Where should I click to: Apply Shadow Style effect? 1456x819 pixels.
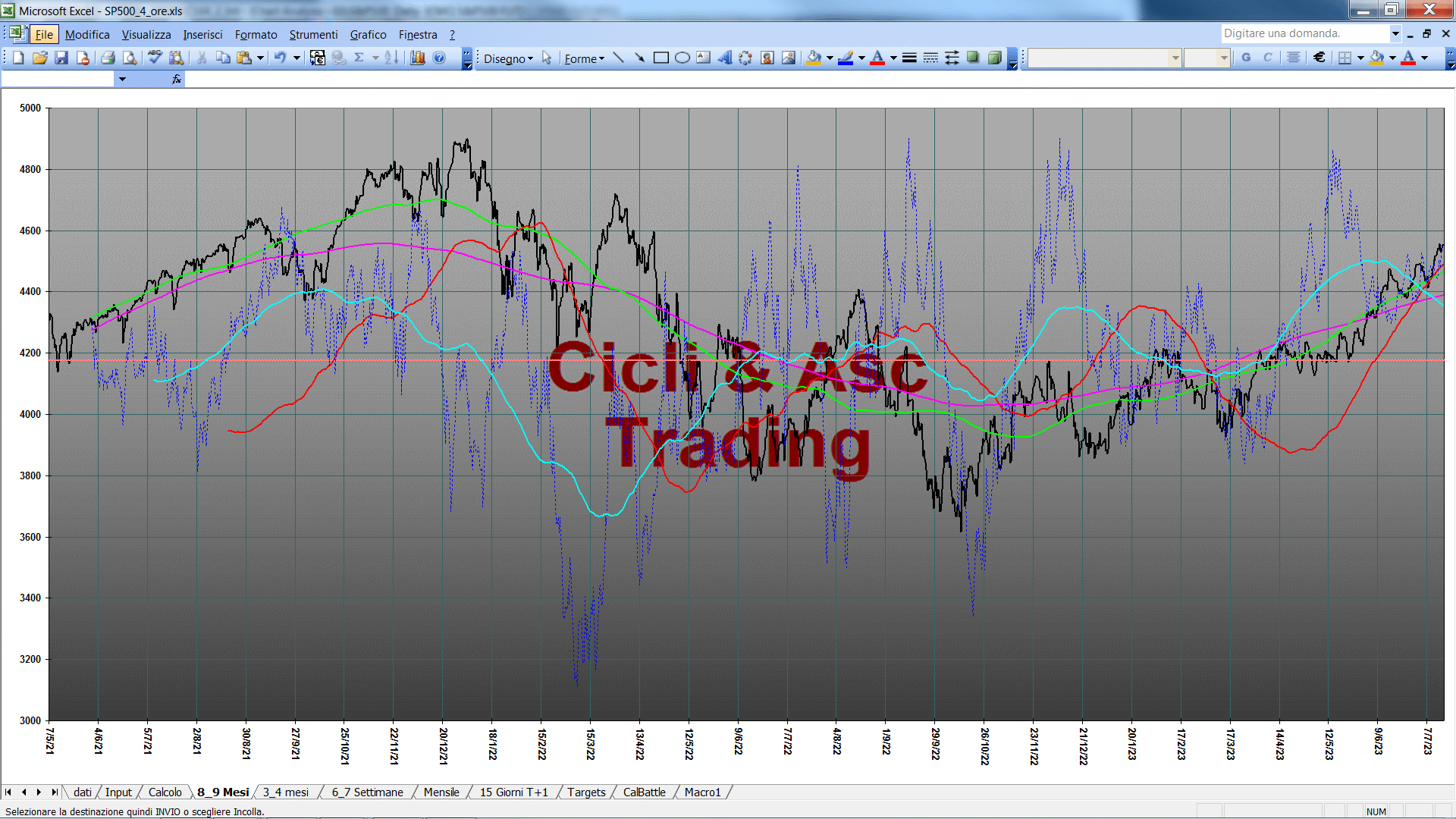(x=973, y=58)
